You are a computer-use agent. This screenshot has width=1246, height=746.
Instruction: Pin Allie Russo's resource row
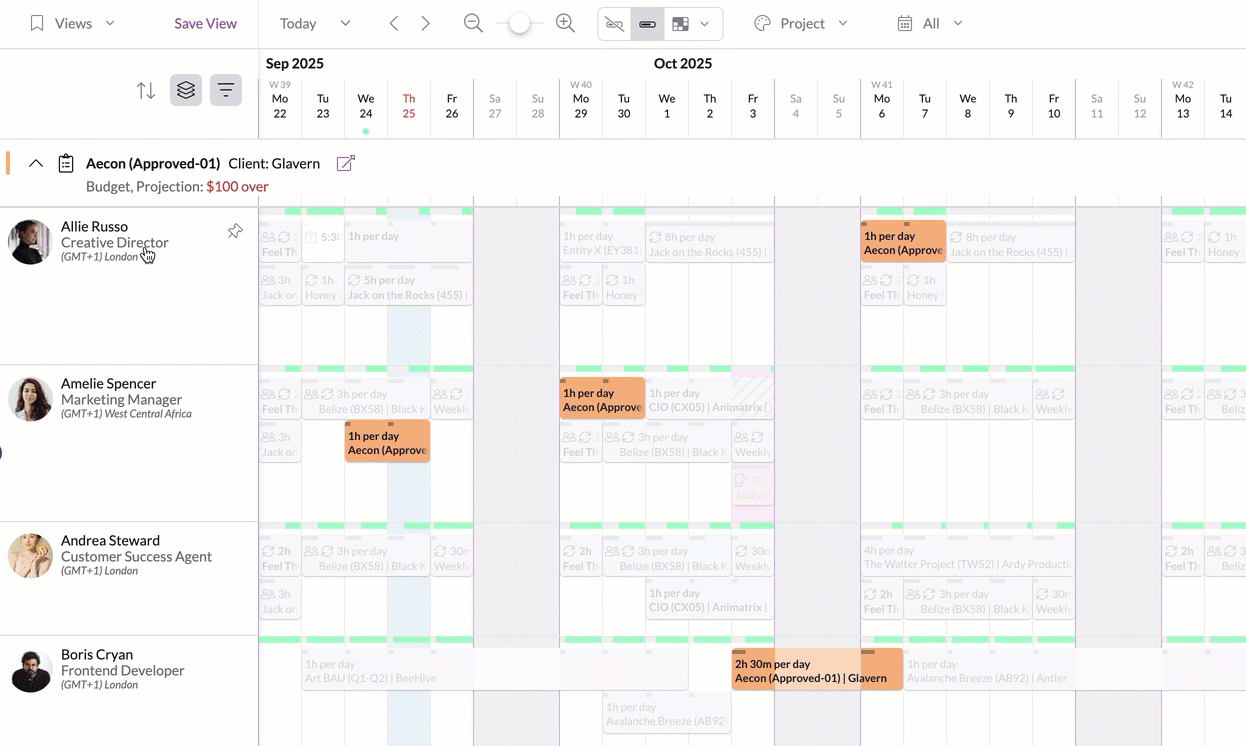click(235, 231)
